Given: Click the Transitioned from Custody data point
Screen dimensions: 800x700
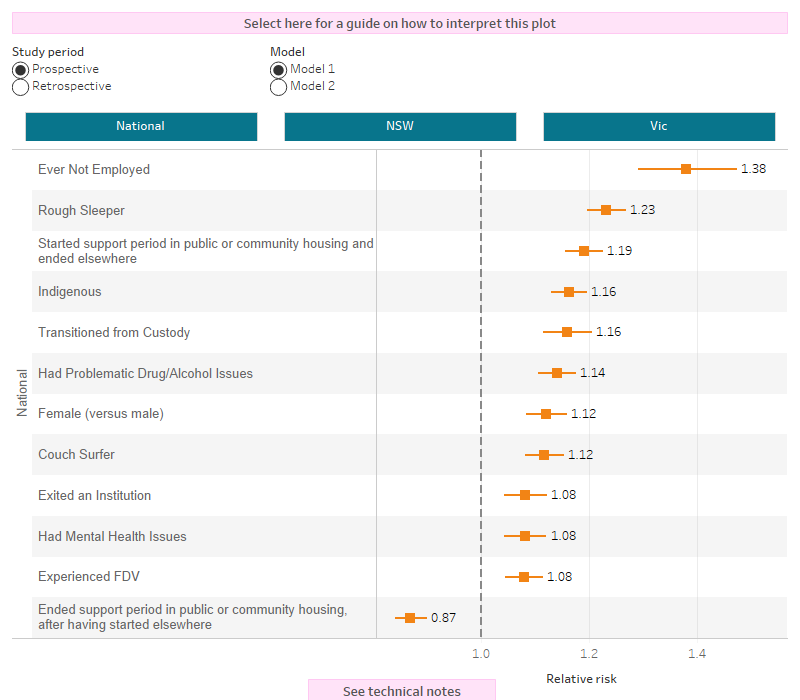Looking at the screenshot, I should click(568, 331).
